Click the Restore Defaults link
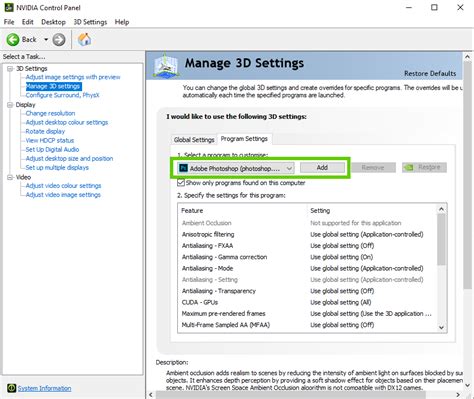The image size is (474, 399). [x=430, y=73]
